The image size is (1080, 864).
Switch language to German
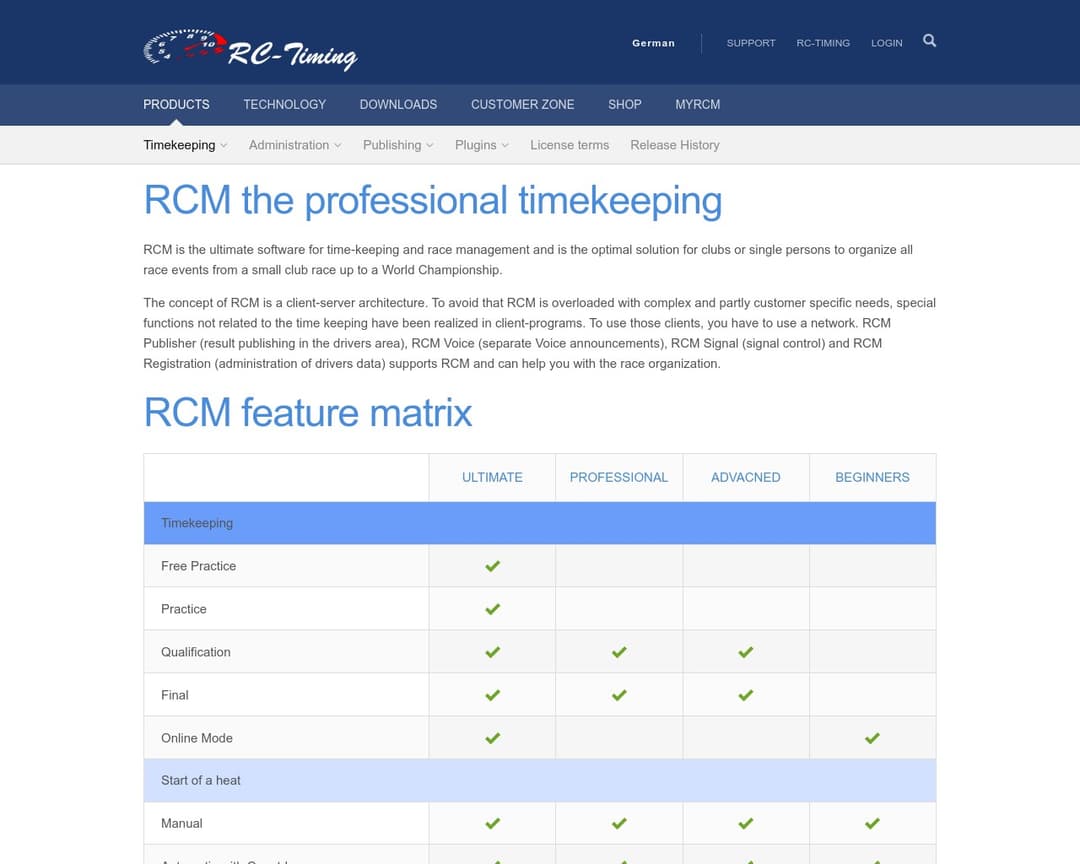[x=653, y=43]
